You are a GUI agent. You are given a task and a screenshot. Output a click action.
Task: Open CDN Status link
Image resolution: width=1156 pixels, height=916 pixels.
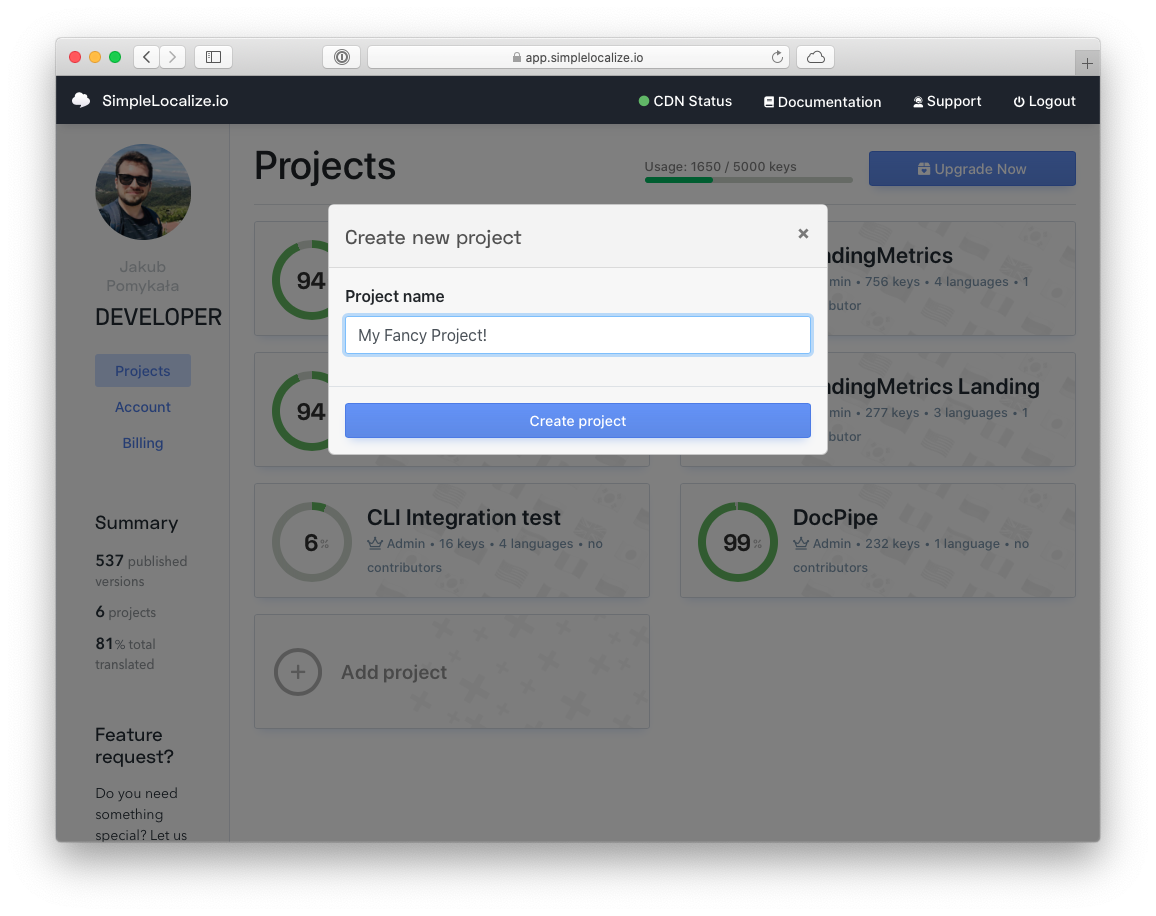coord(685,101)
